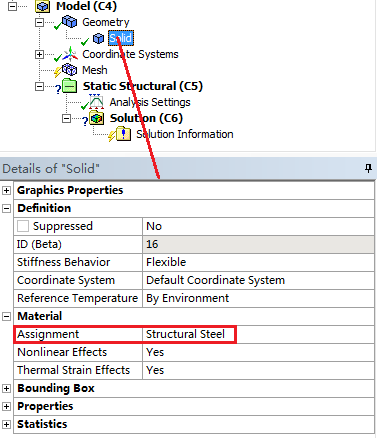Image resolution: width=377 pixels, height=438 pixels.
Task: Click the Coordinate System property label
Action: 66,280
